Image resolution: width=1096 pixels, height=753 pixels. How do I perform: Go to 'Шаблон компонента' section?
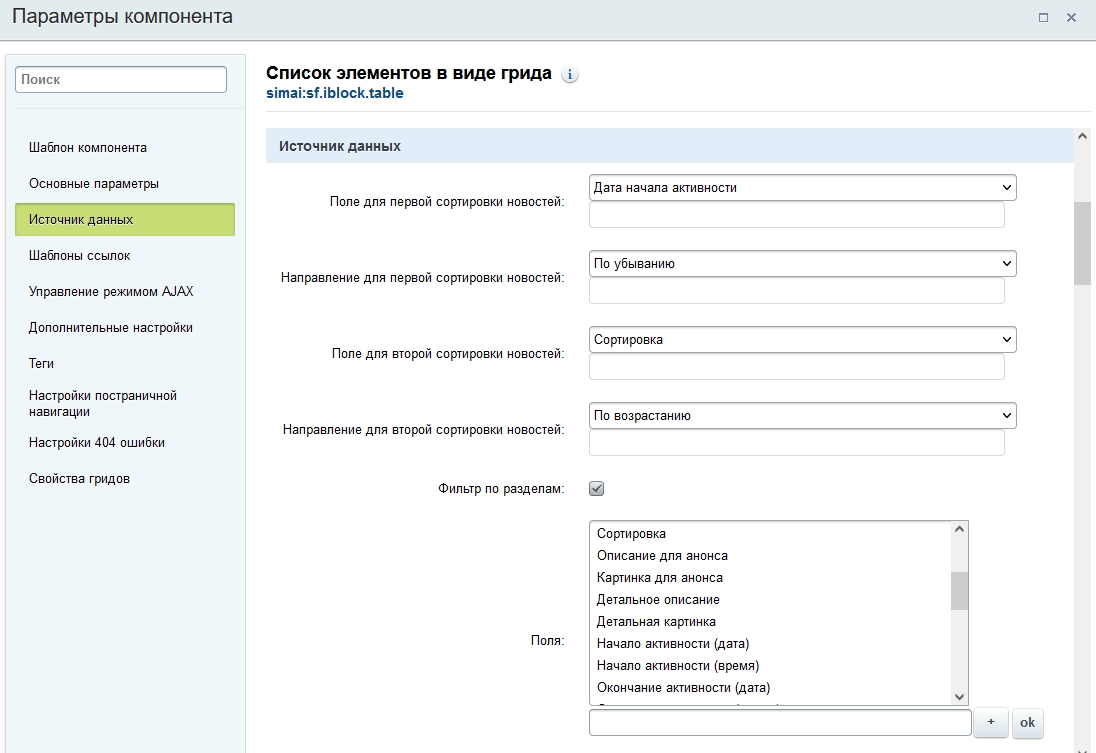tap(88, 148)
